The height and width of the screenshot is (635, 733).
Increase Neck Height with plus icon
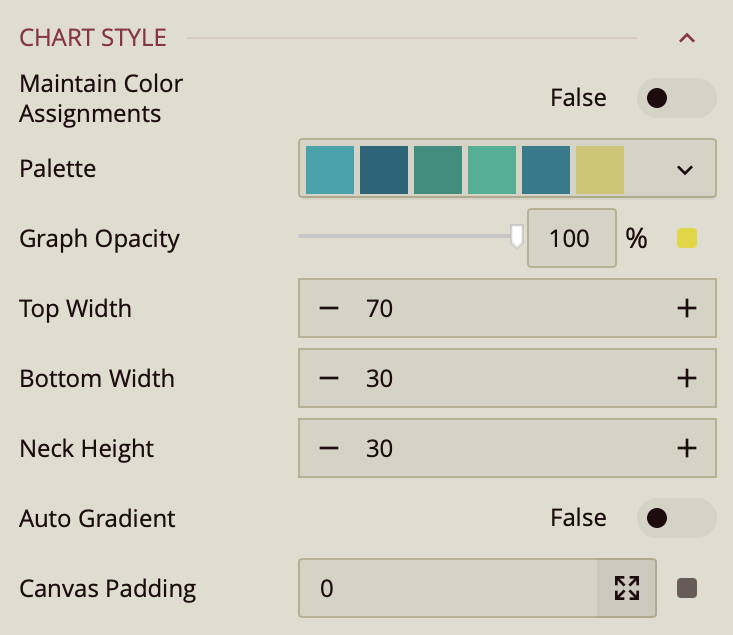(x=686, y=449)
